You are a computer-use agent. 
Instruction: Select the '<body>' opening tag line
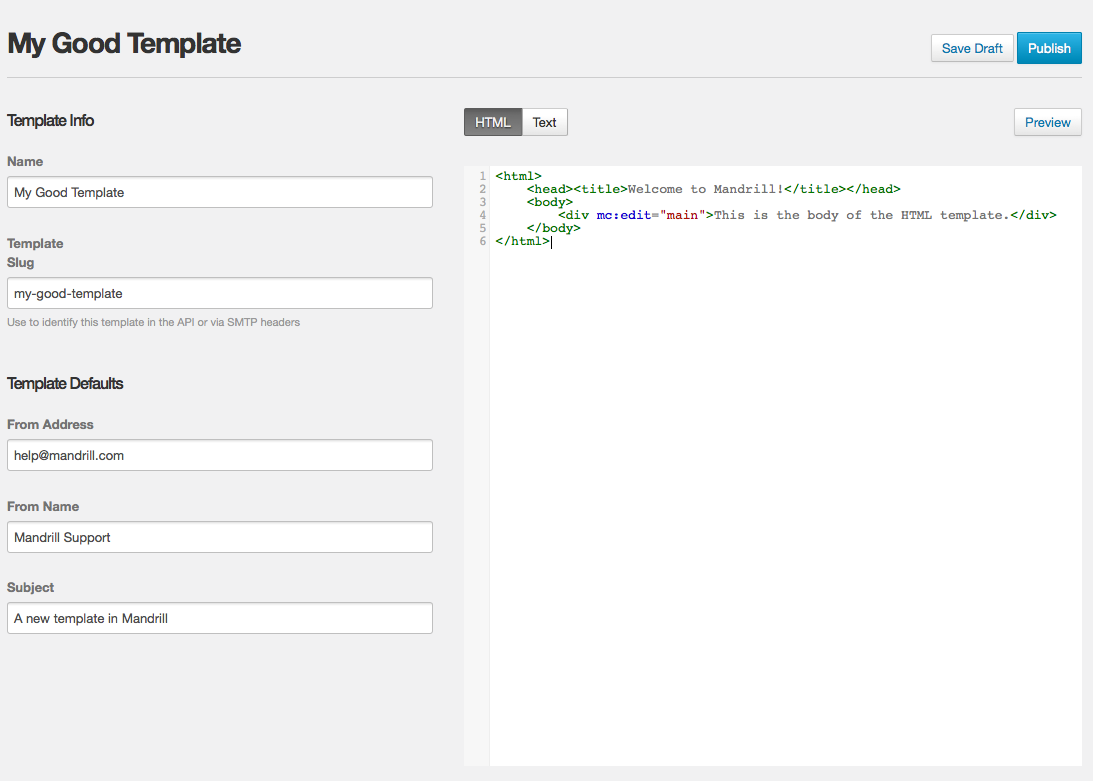click(x=549, y=202)
